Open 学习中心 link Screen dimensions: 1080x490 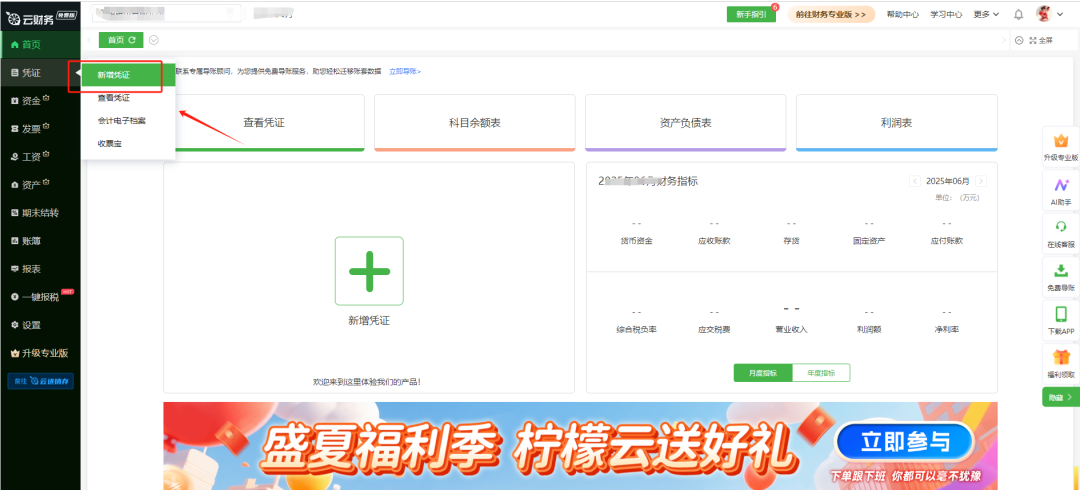946,14
